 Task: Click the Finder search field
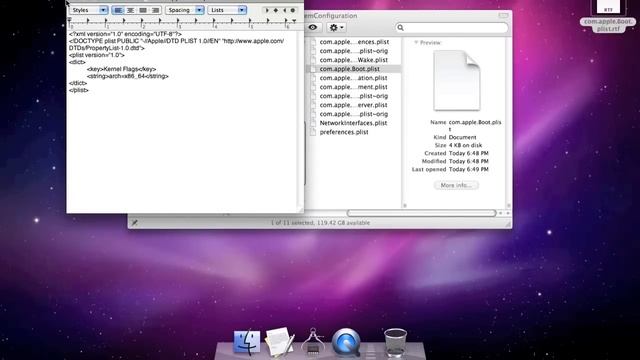pos(452,27)
